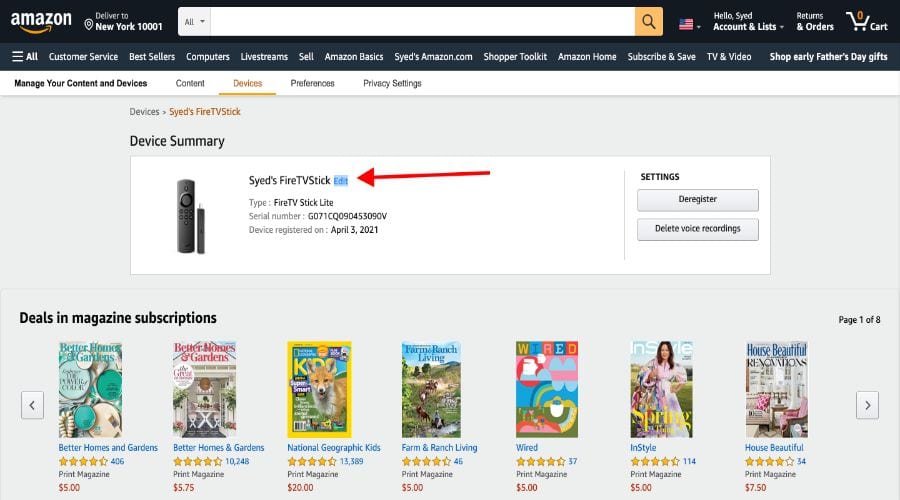The width and height of the screenshot is (900, 500).
Task: Go to next magazine deals page
Action: tap(867, 405)
